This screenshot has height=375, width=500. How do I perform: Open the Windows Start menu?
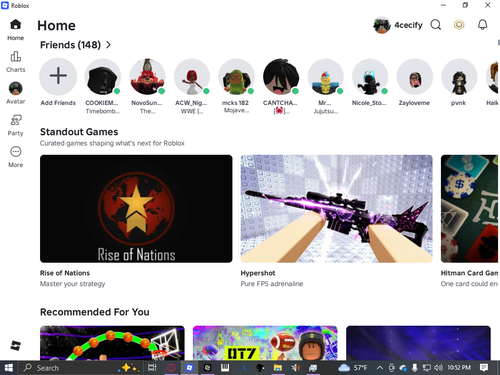point(8,368)
